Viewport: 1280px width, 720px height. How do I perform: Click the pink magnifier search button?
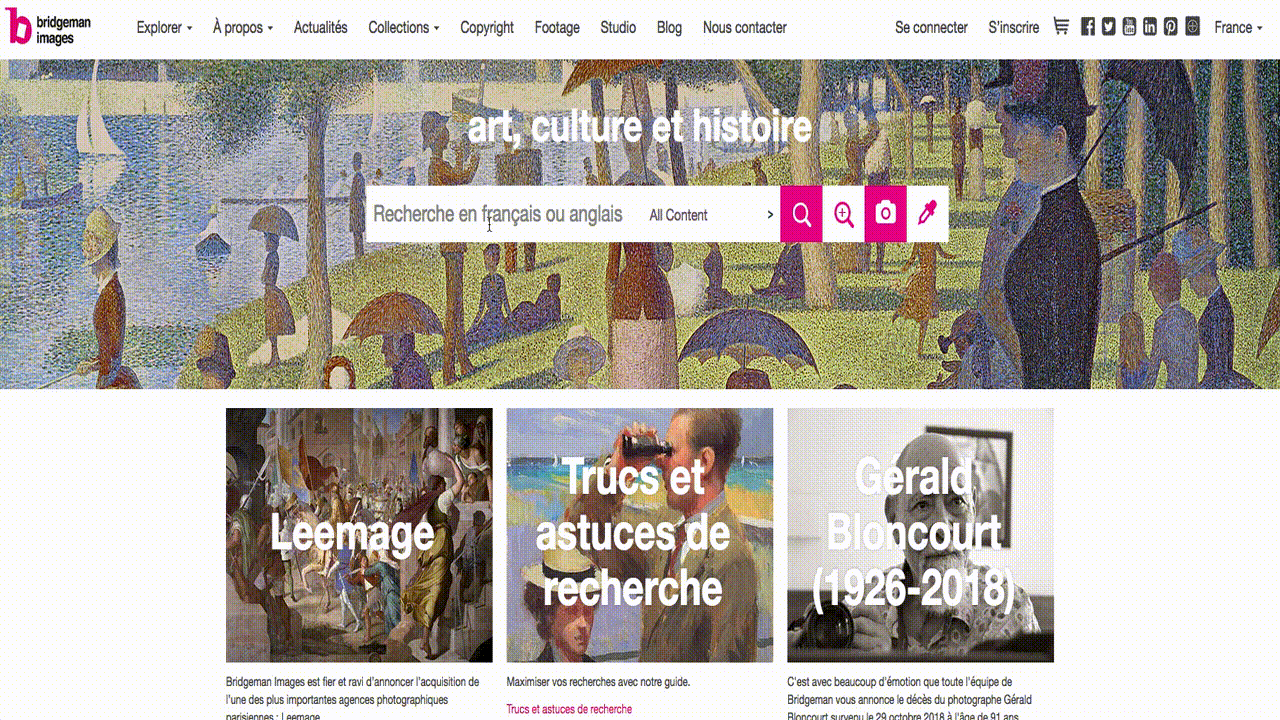(x=801, y=214)
